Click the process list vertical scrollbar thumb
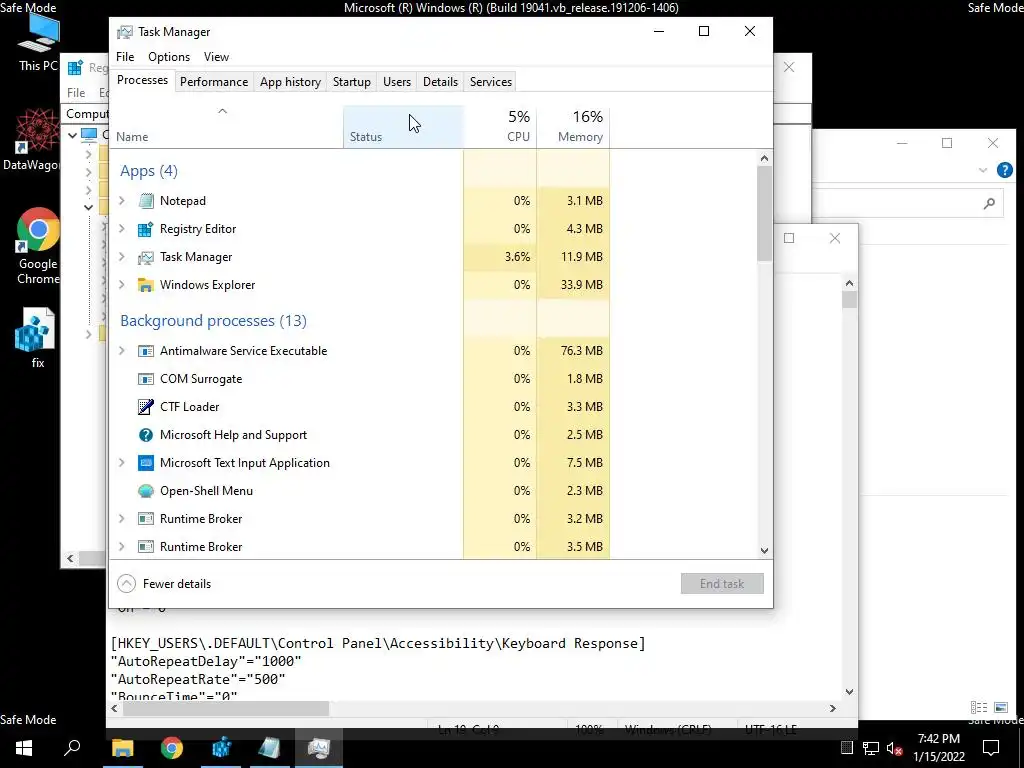Image resolution: width=1024 pixels, height=768 pixels. (764, 214)
